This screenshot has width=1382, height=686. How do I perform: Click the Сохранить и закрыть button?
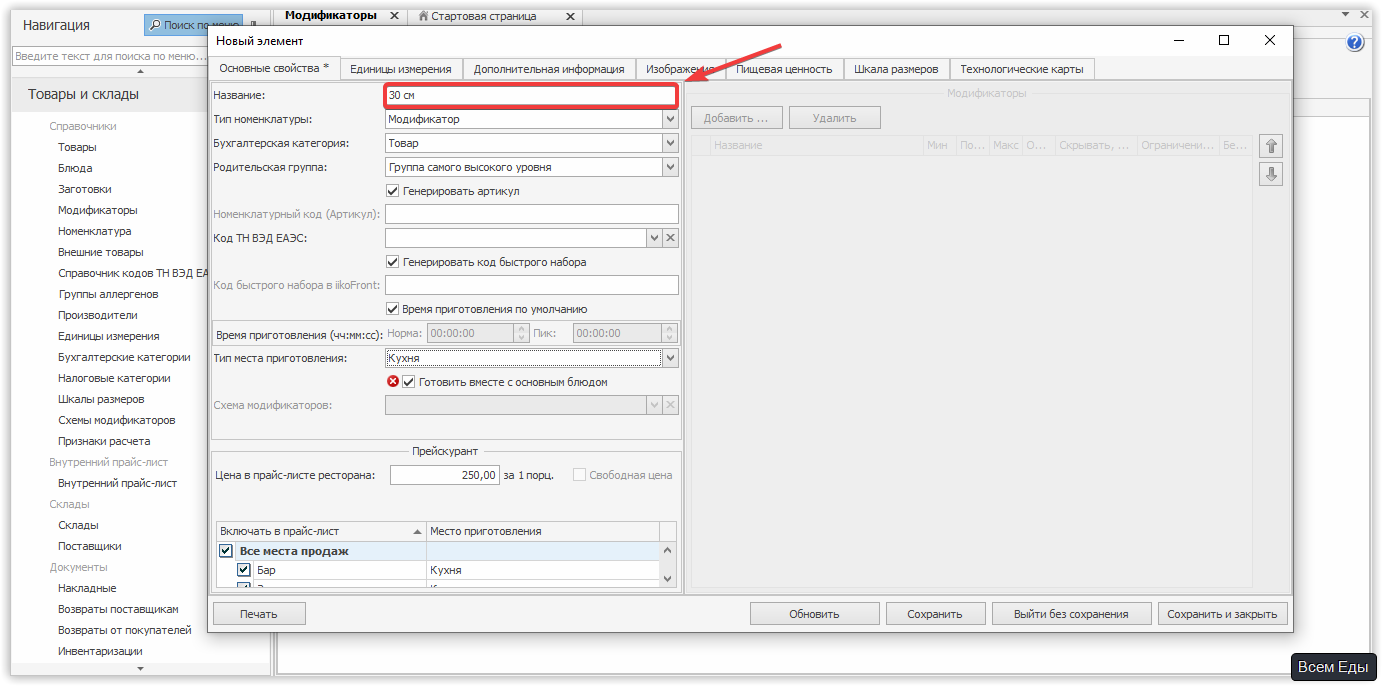point(1223,614)
